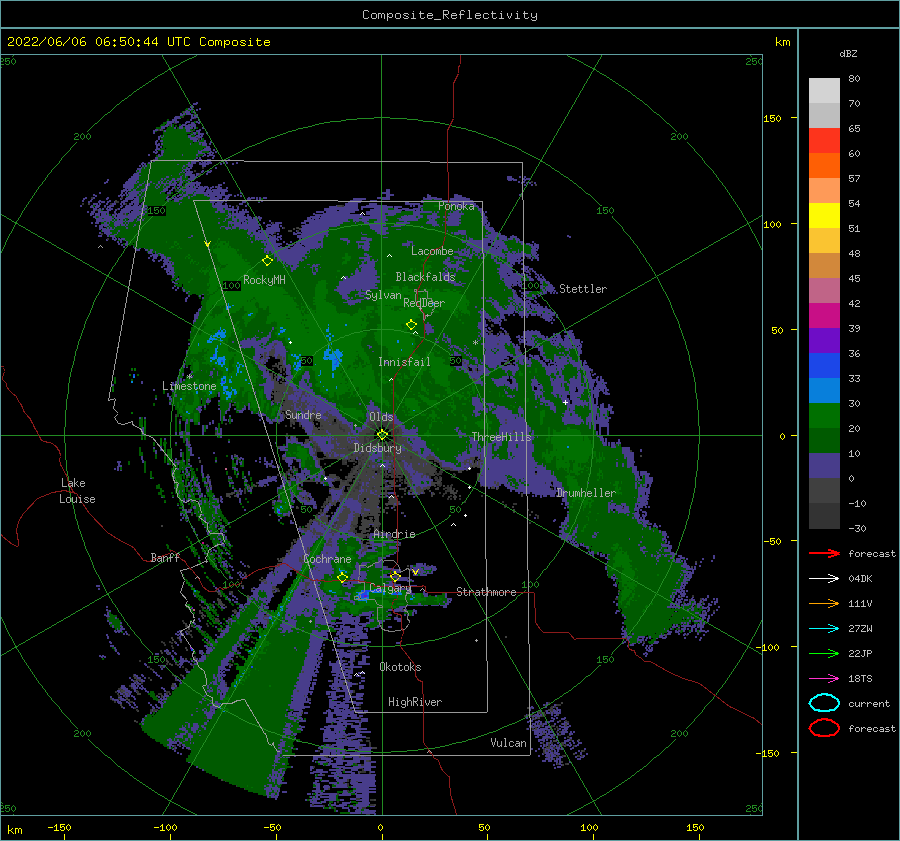900x841 pixels.
Task: Pick the light gray 70–80 dBZ swatch
Action: tap(824, 91)
